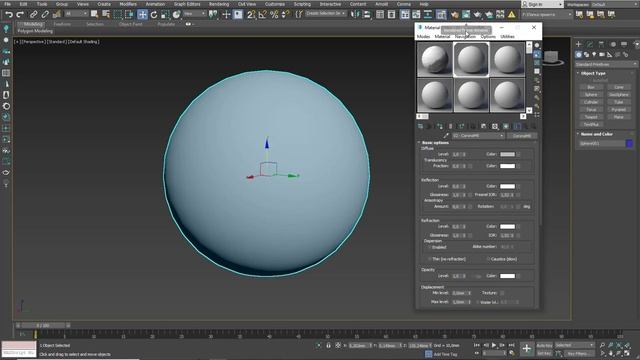Open the Material Editor Modes menu
Screen dimensions: 640x360
coord(423,37)
